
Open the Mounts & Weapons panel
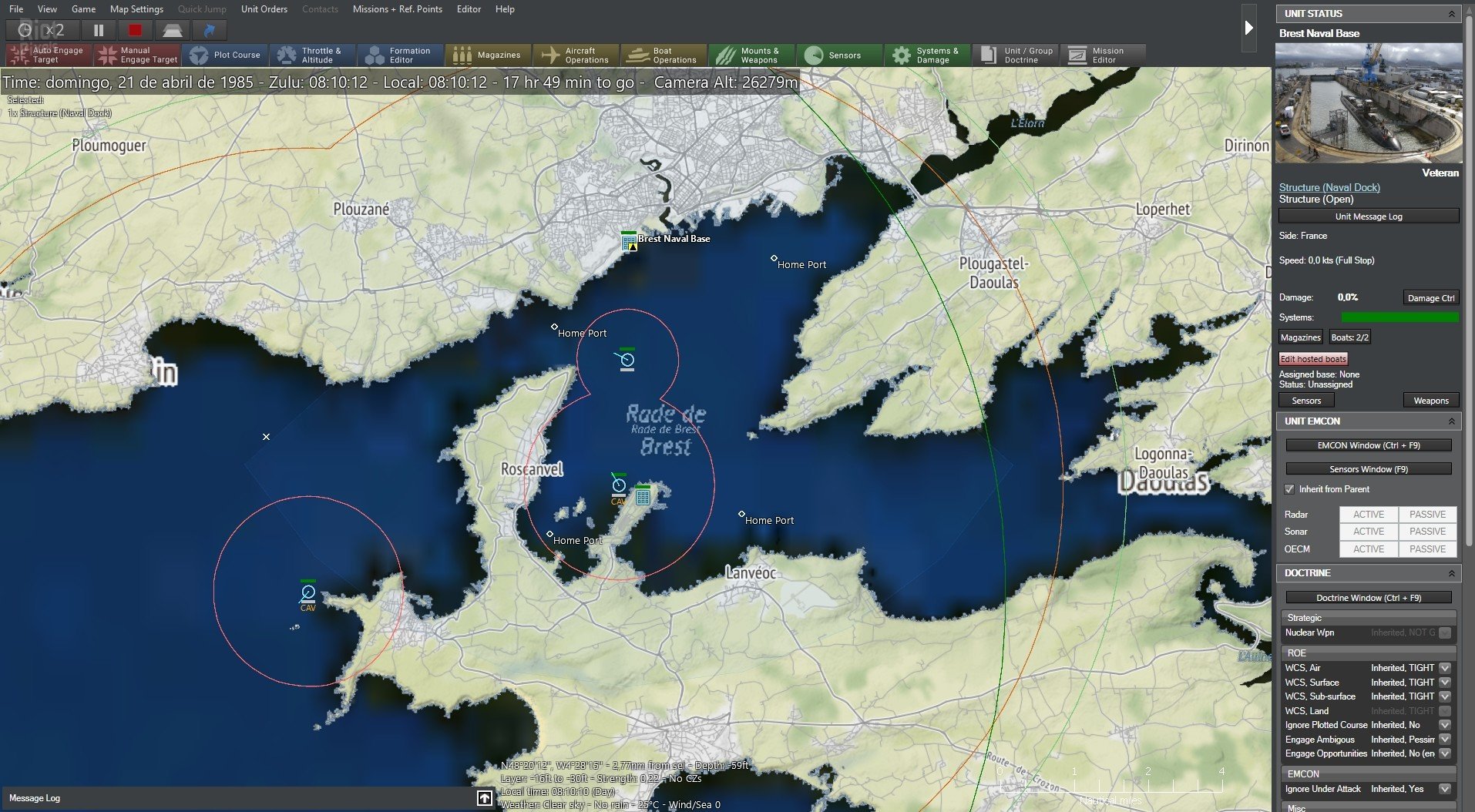751,55
